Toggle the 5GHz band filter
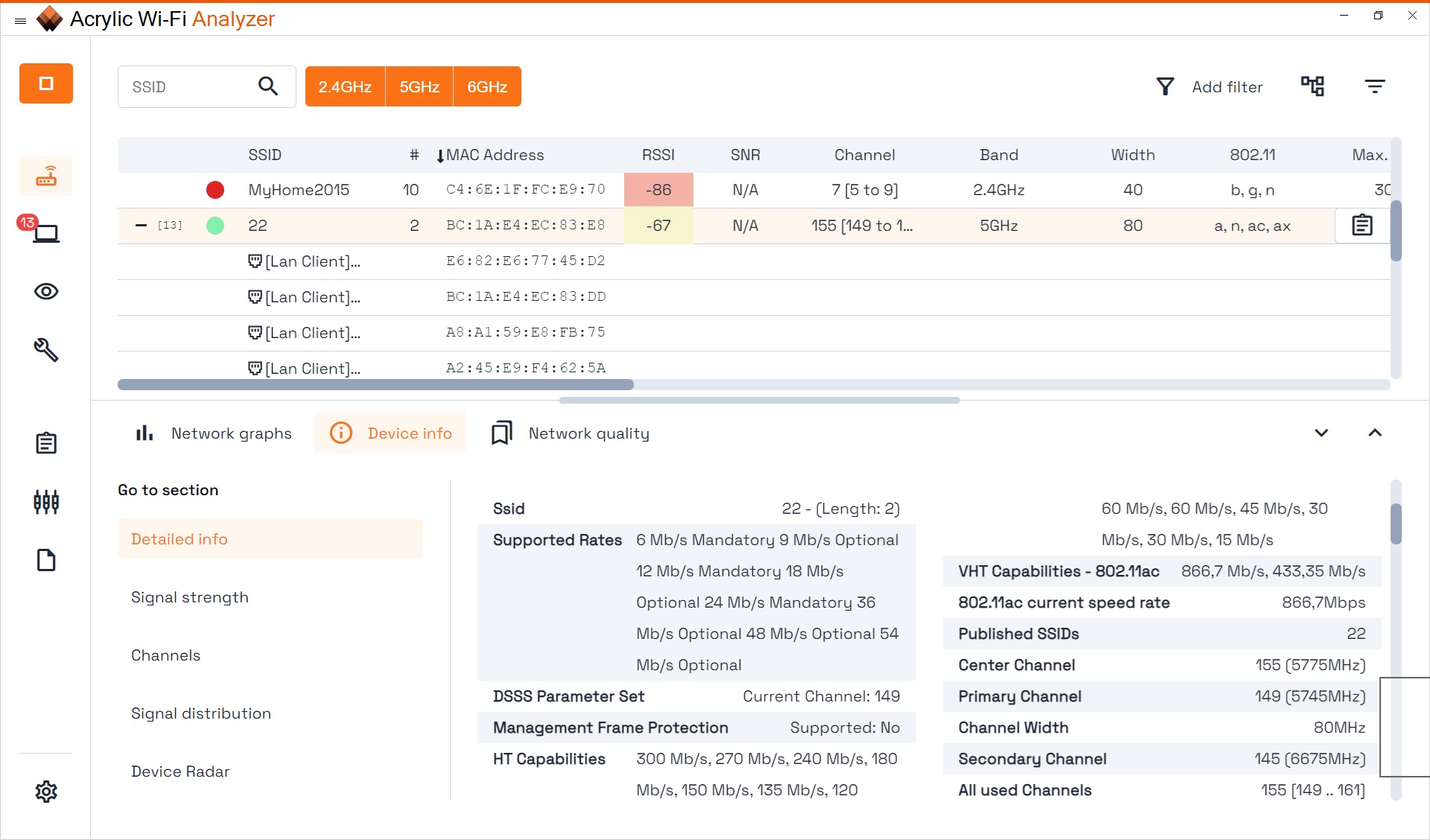Screen dimensions: 1430x840 [x=419, y=86]
